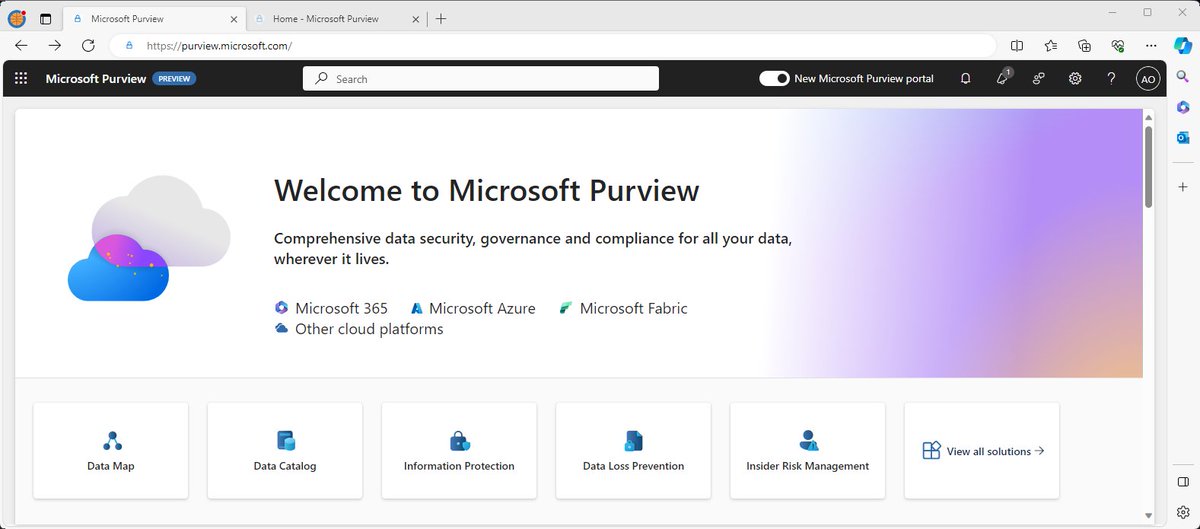Open browser Collections
1200x529 pixels.
(x=1084, y=45)
